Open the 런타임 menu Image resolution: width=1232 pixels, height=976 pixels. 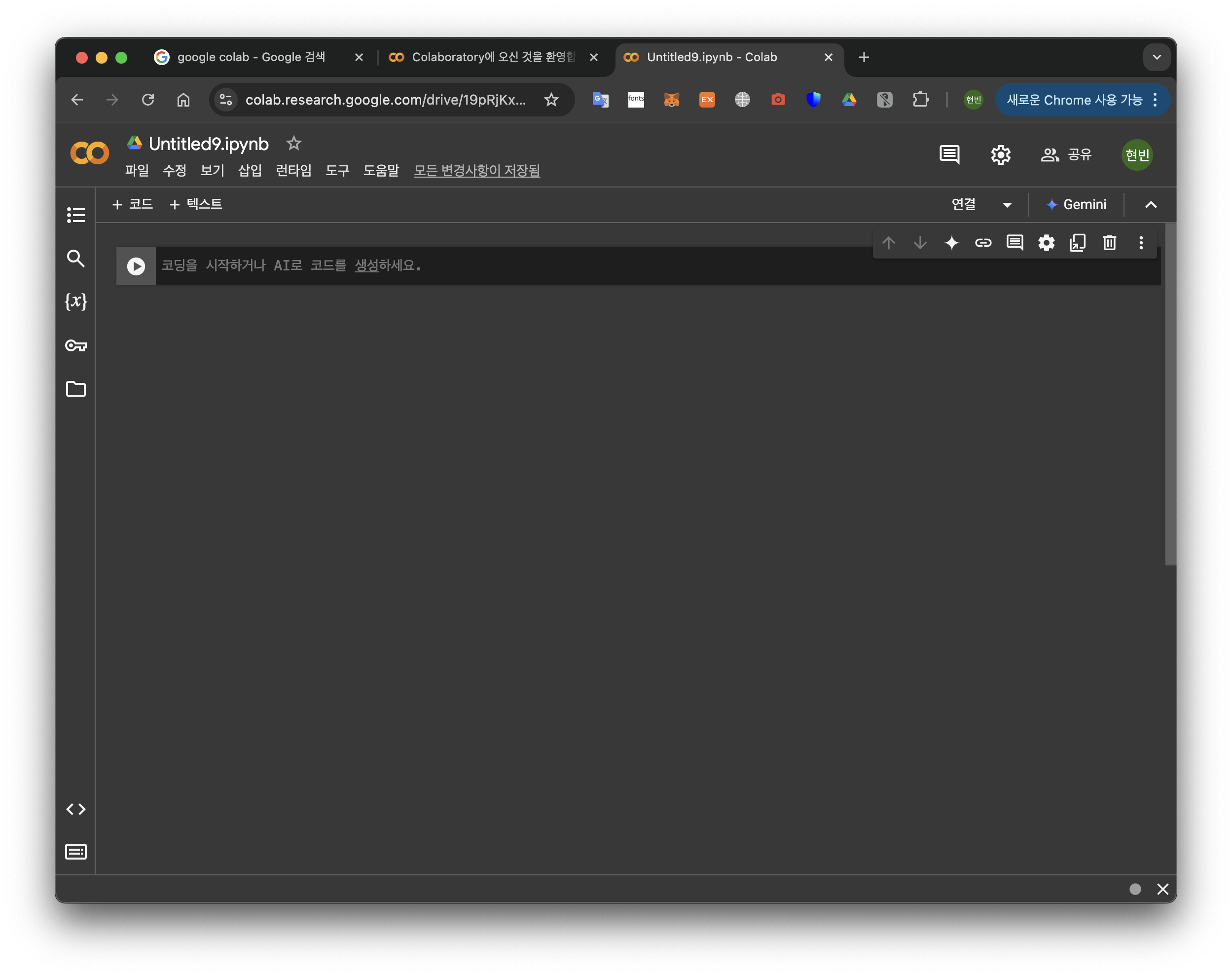293,170
